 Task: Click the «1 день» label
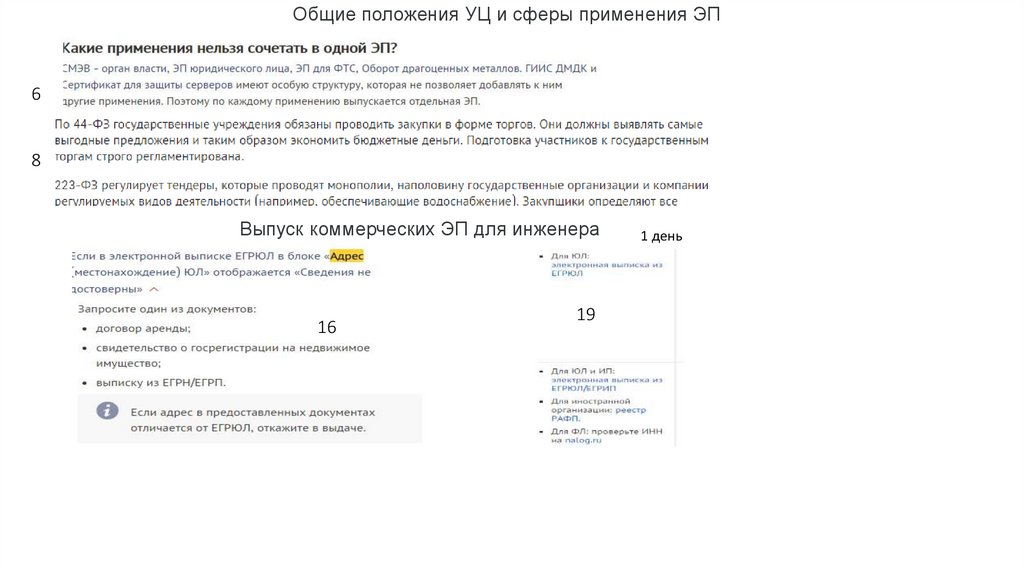point(661,236)
